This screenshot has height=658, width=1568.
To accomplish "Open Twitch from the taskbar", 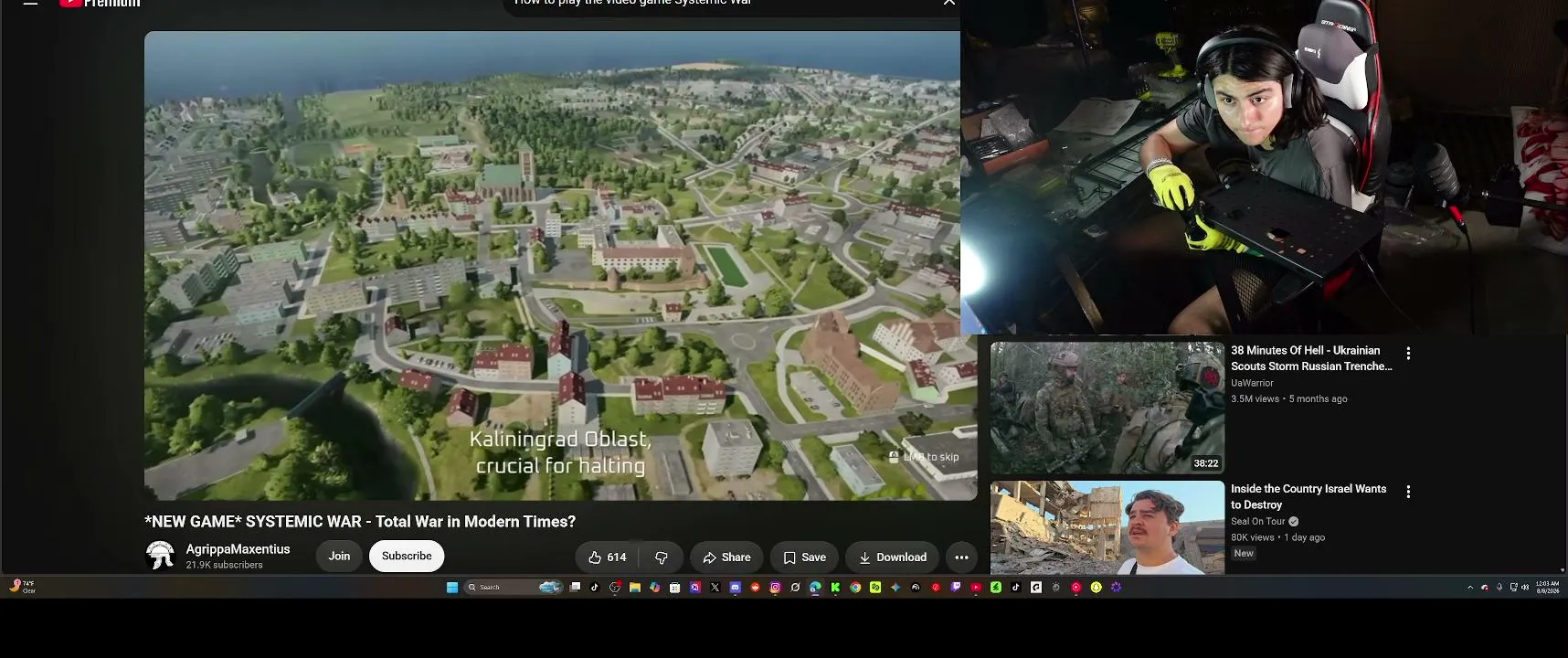I will pos(956,588).
